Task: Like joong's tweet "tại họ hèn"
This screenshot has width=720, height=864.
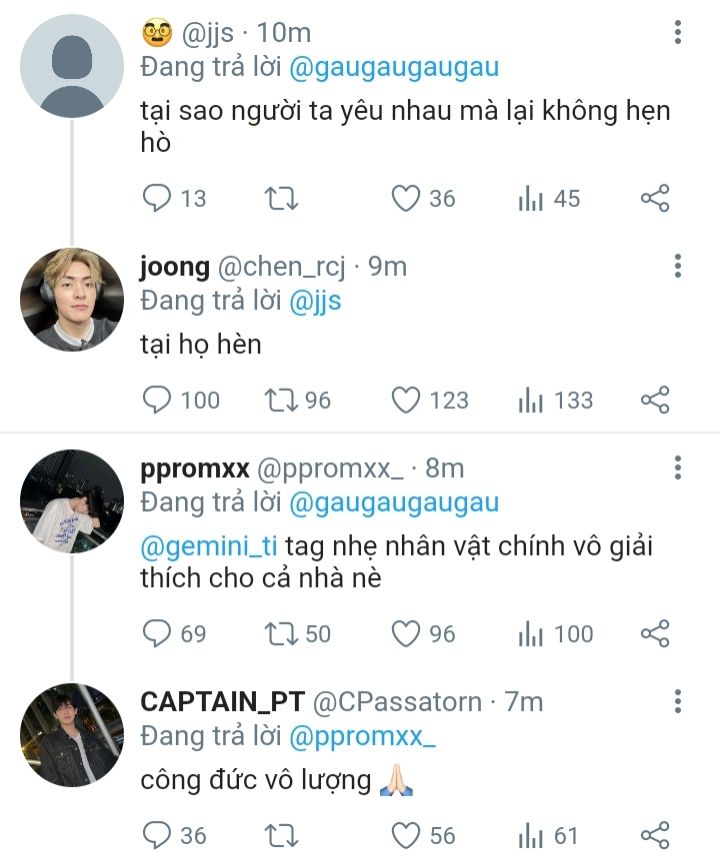Action: coord(405,401)
